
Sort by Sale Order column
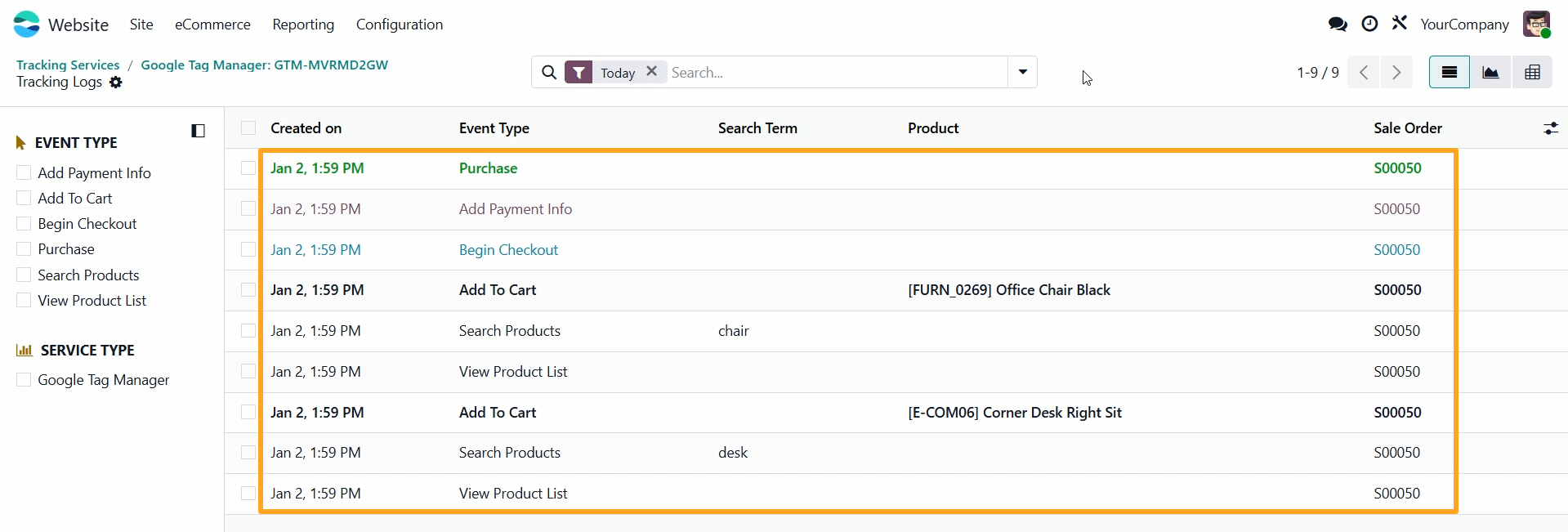click(x=1408, y=128)
